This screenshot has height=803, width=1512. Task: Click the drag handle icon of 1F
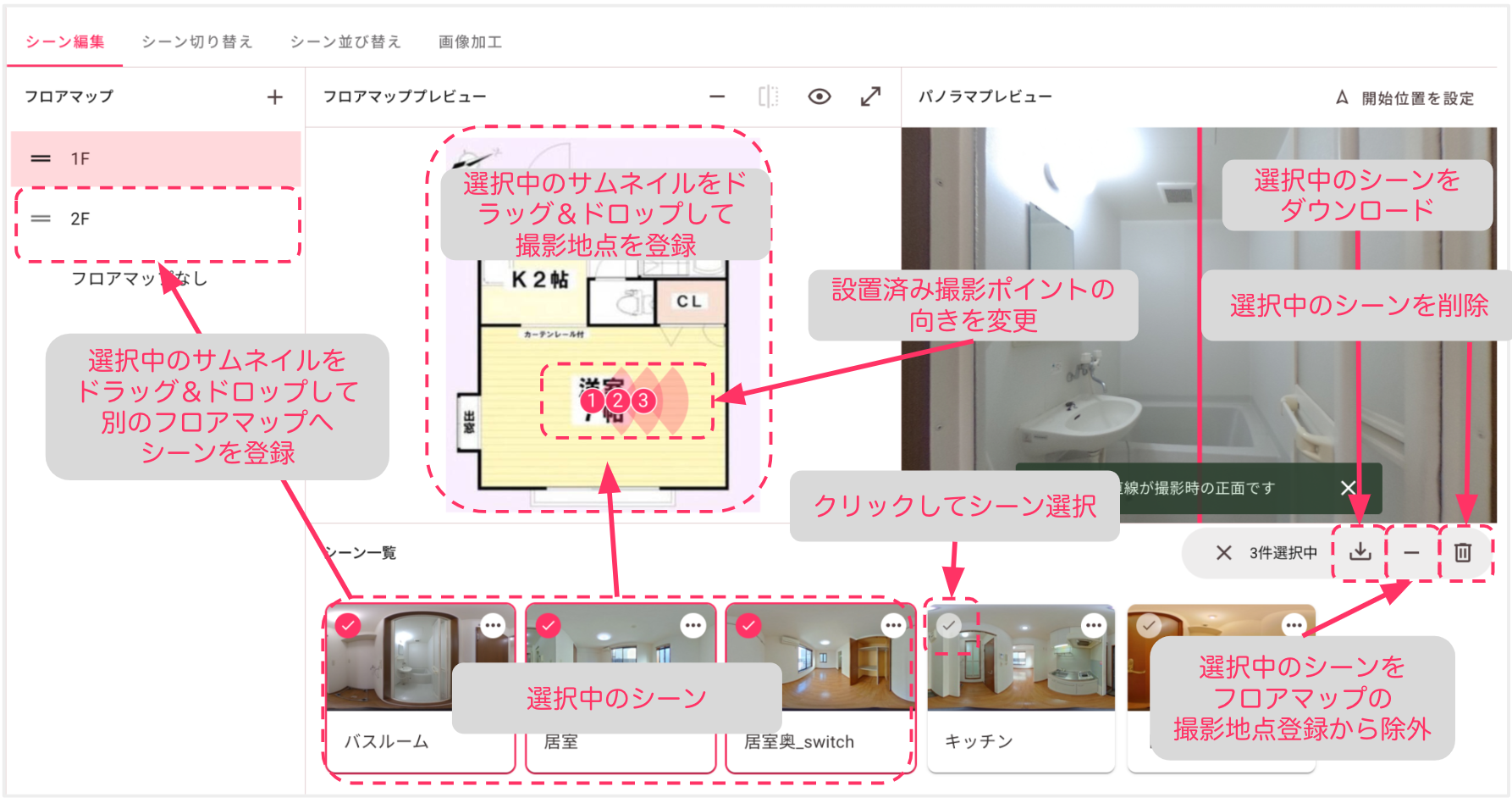[41, 158]
